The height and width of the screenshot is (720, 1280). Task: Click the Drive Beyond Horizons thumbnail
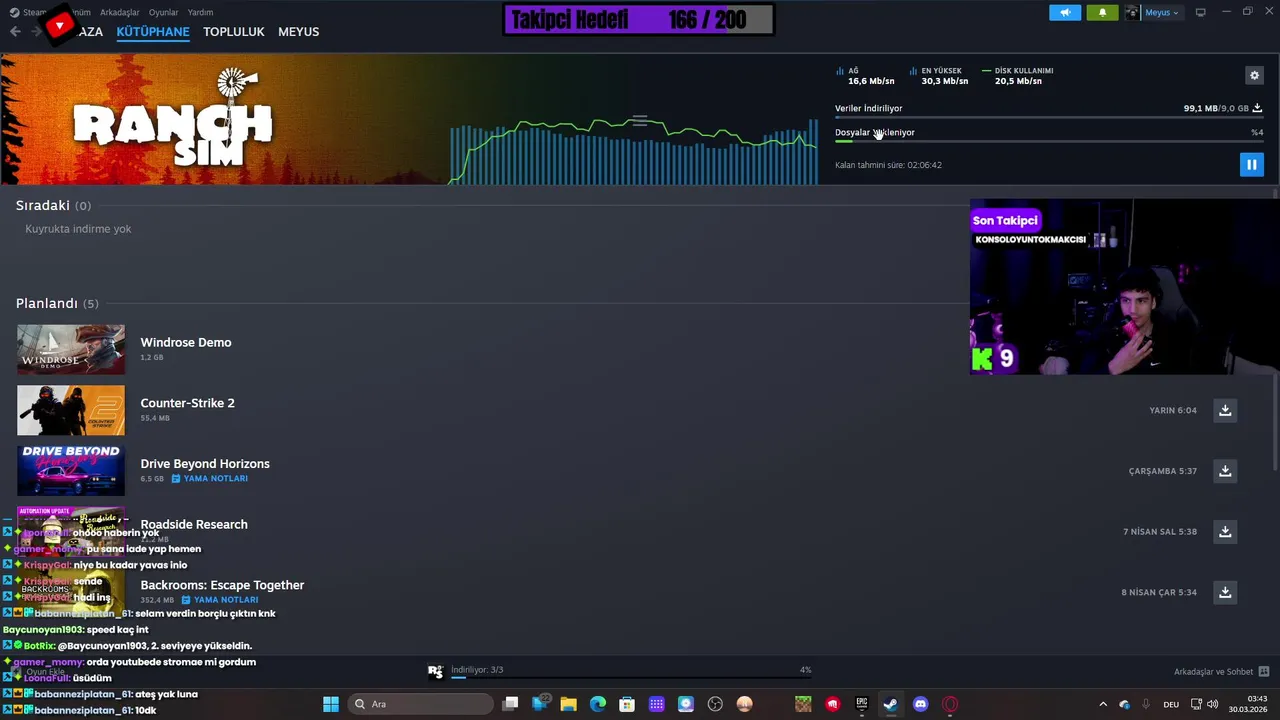71,471
